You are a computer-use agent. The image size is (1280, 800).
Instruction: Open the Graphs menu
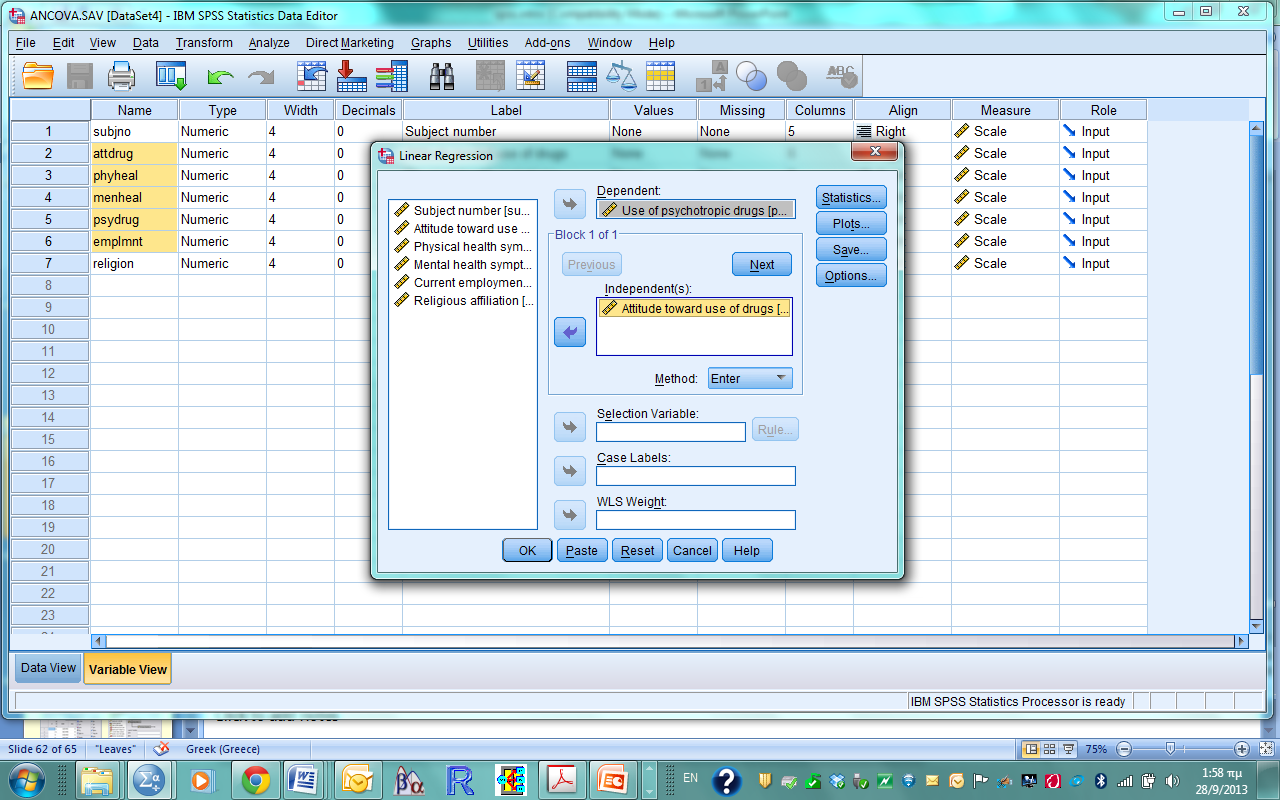[431, 43]
